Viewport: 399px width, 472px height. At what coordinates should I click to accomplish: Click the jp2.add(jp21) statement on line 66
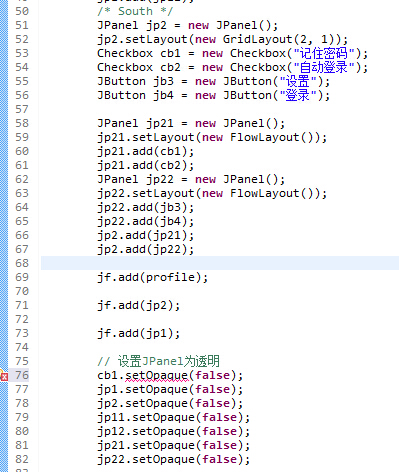click(x=145, y=235)
